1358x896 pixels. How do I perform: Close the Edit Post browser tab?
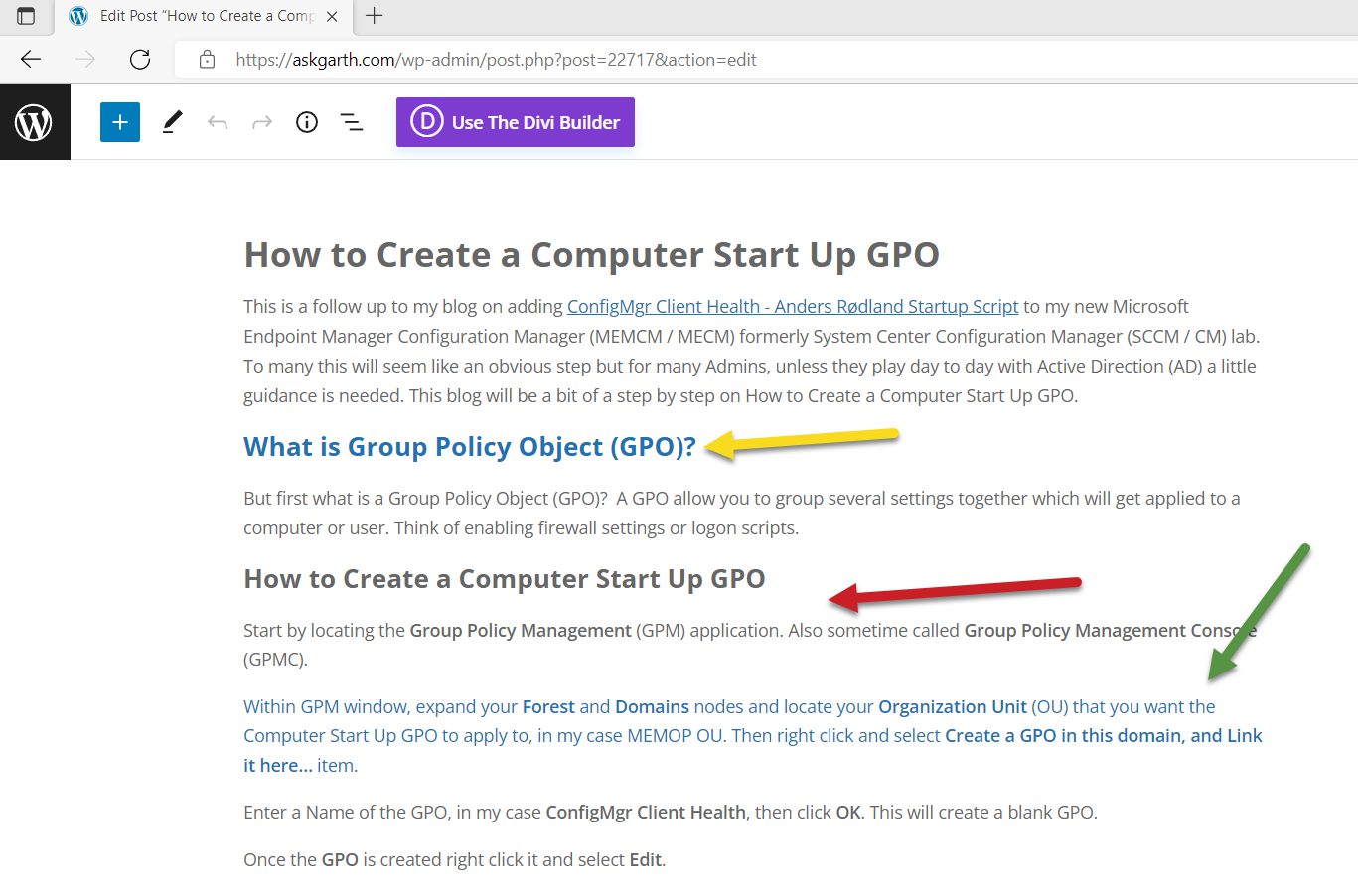(x=332, y=16)
